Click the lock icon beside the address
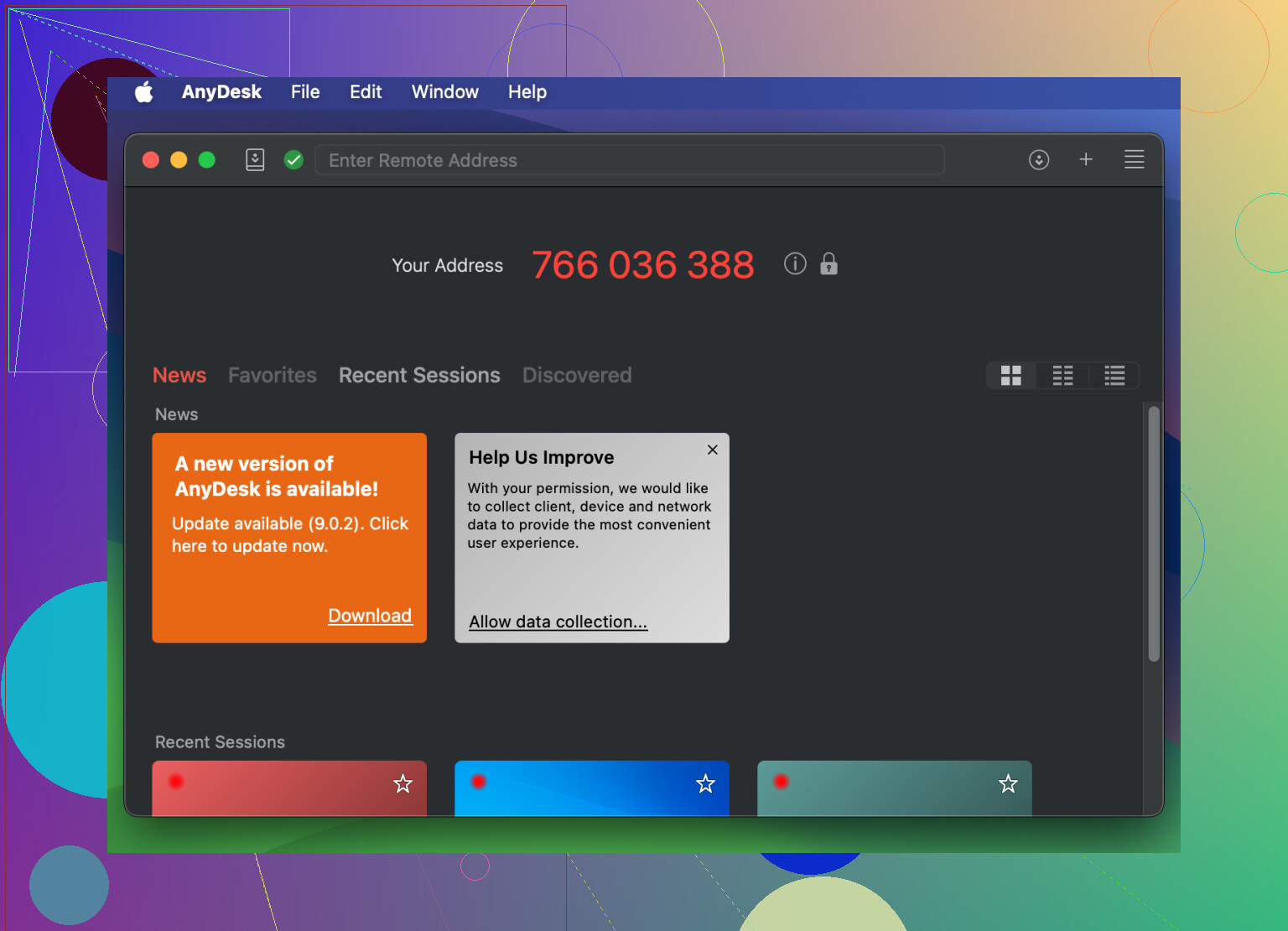The height and width of the screenshot is (931, 1288). click(x=828, y=264)
